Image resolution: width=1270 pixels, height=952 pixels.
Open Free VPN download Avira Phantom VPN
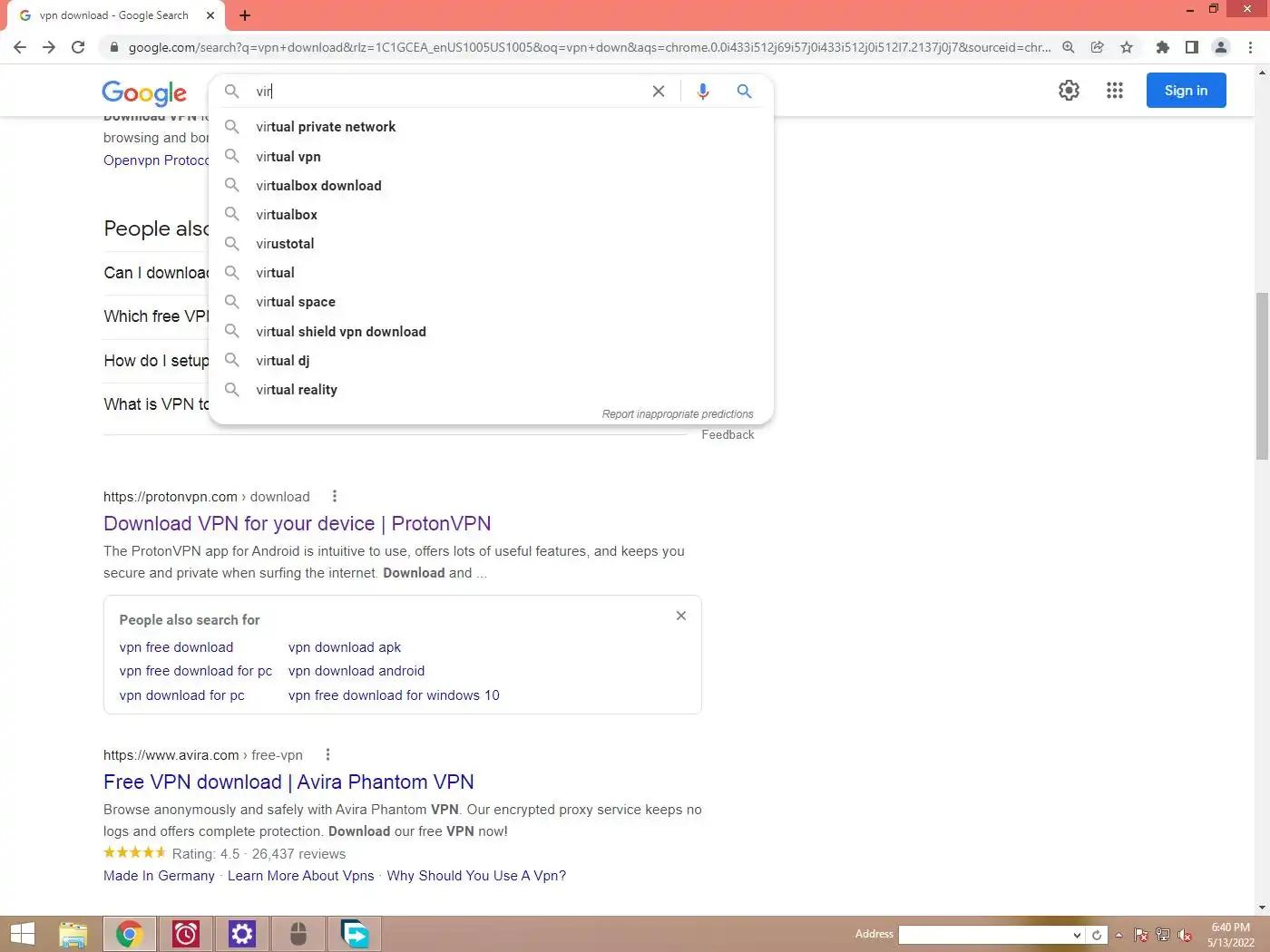click(x=288, y=782)
